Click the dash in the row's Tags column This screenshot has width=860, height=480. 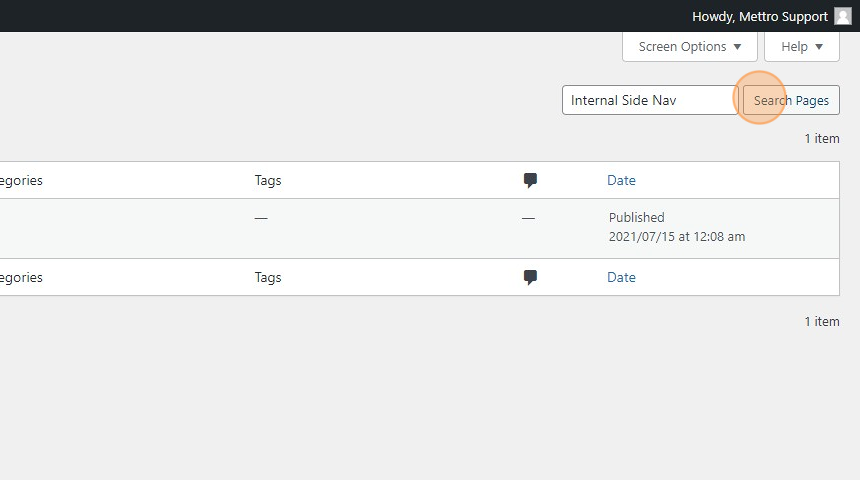click(x=261, y=218)
